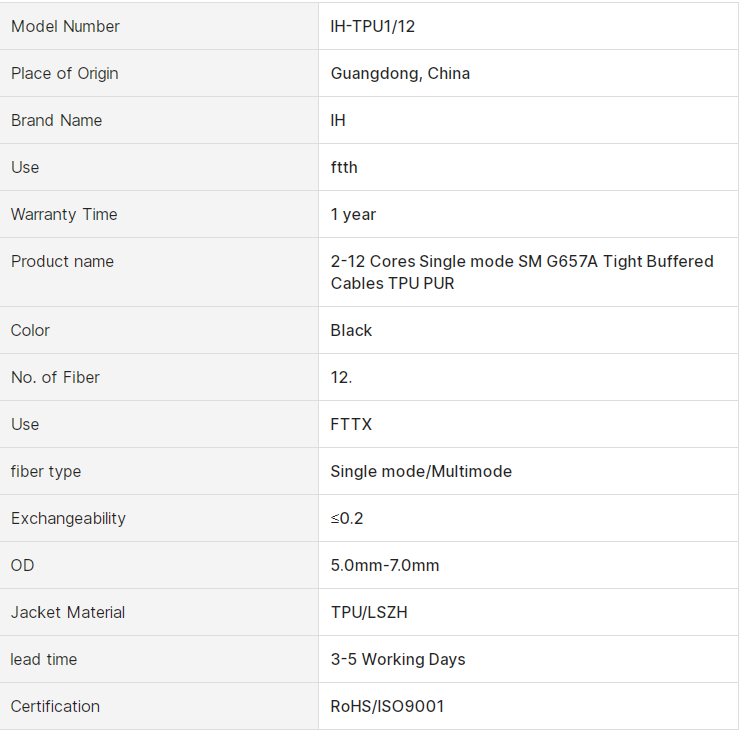740x731 pixels.
Task: Click the Single mode/Multimode value
Action: tap(421, 472)
